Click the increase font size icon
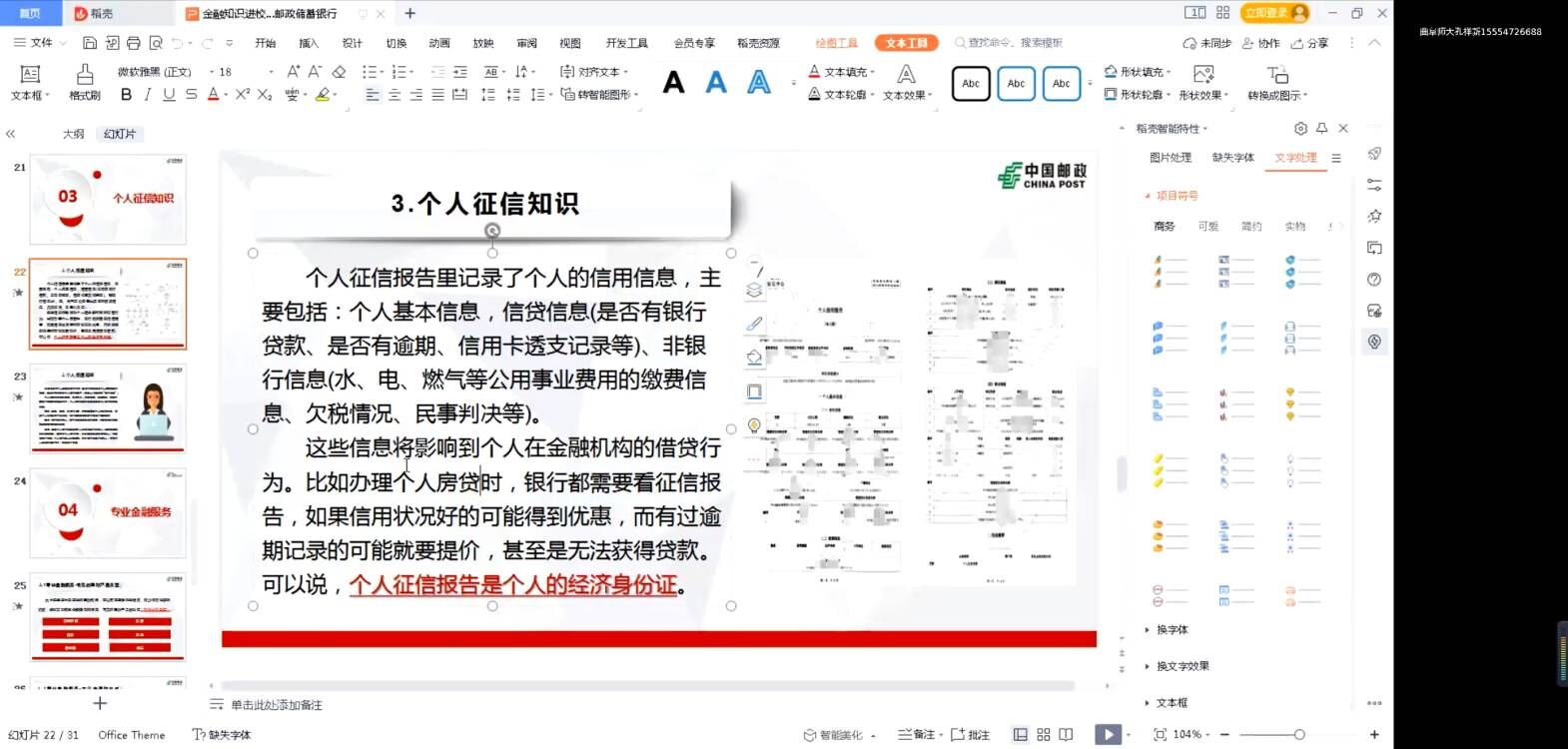The height and width of the screenshot is (749, 1568). (293, 72)
